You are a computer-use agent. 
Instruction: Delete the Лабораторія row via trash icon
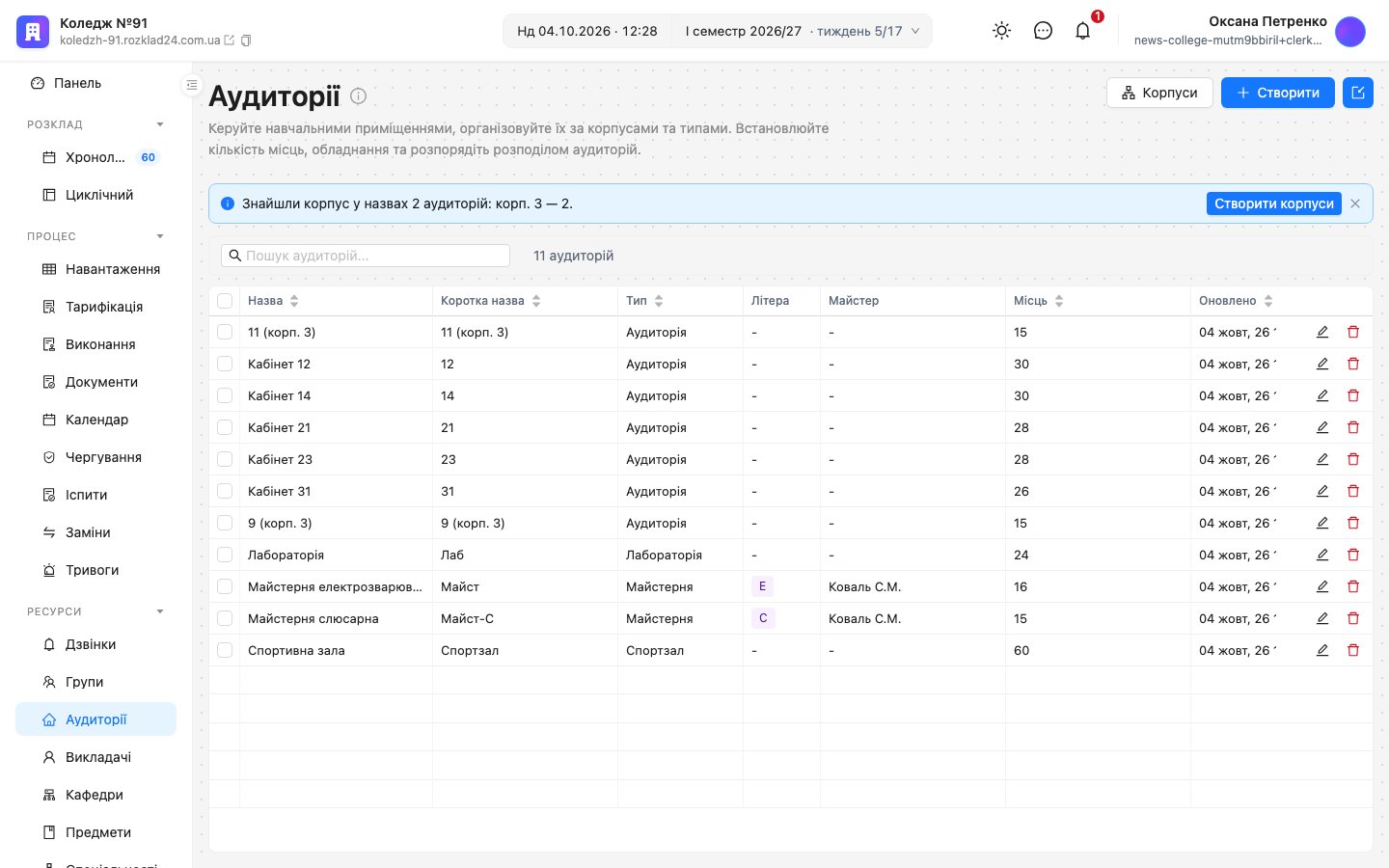click(1353, 555)
